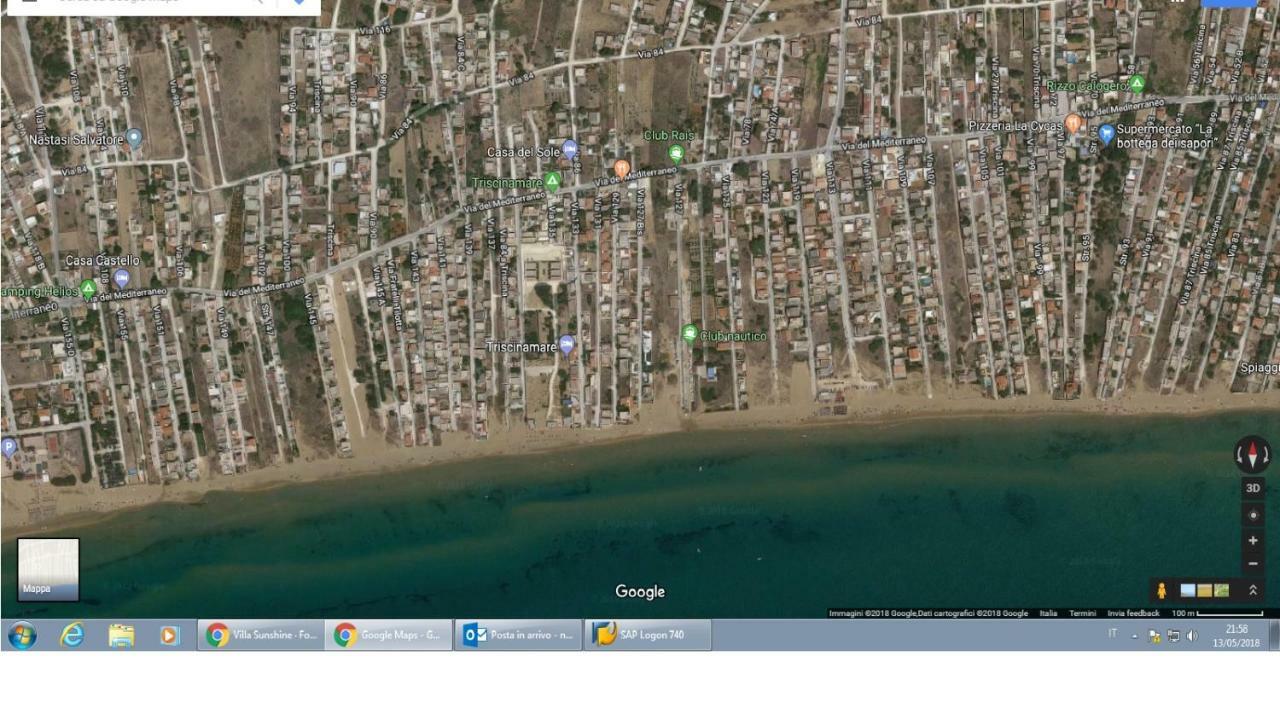Toggle the 100 m scale bar units

coord(1217,613)
